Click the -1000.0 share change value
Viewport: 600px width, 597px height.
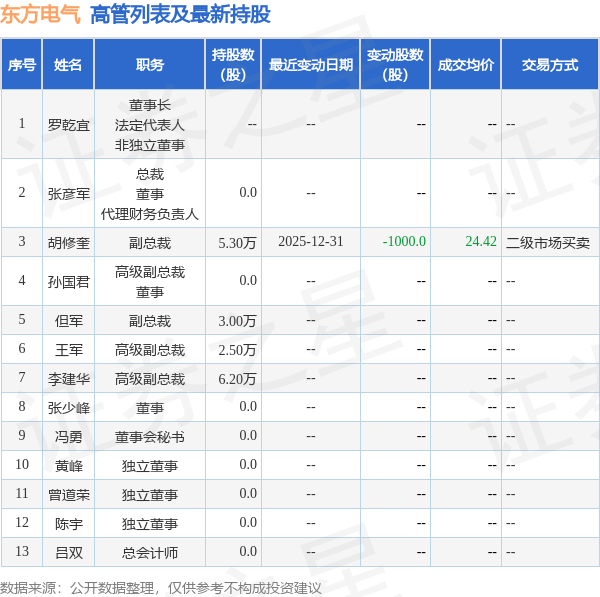point(404,241)
